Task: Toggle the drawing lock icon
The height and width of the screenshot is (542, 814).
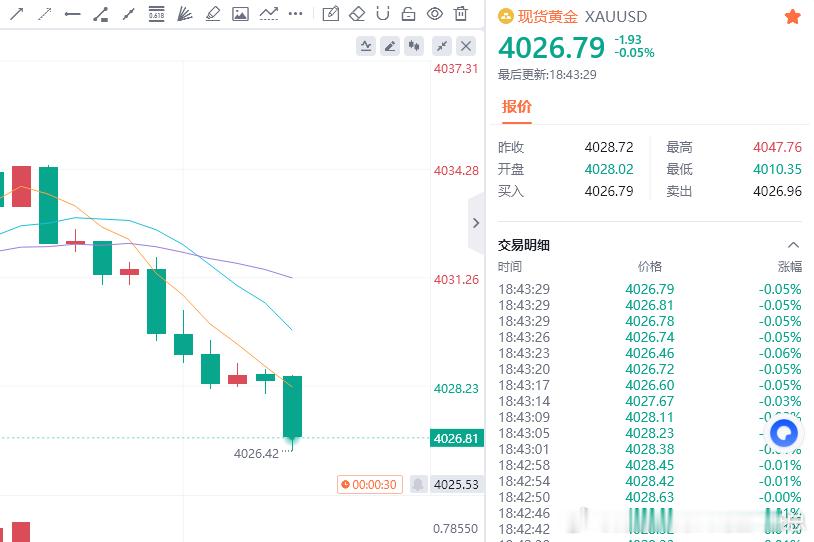Action: click(x=409, y=14)
